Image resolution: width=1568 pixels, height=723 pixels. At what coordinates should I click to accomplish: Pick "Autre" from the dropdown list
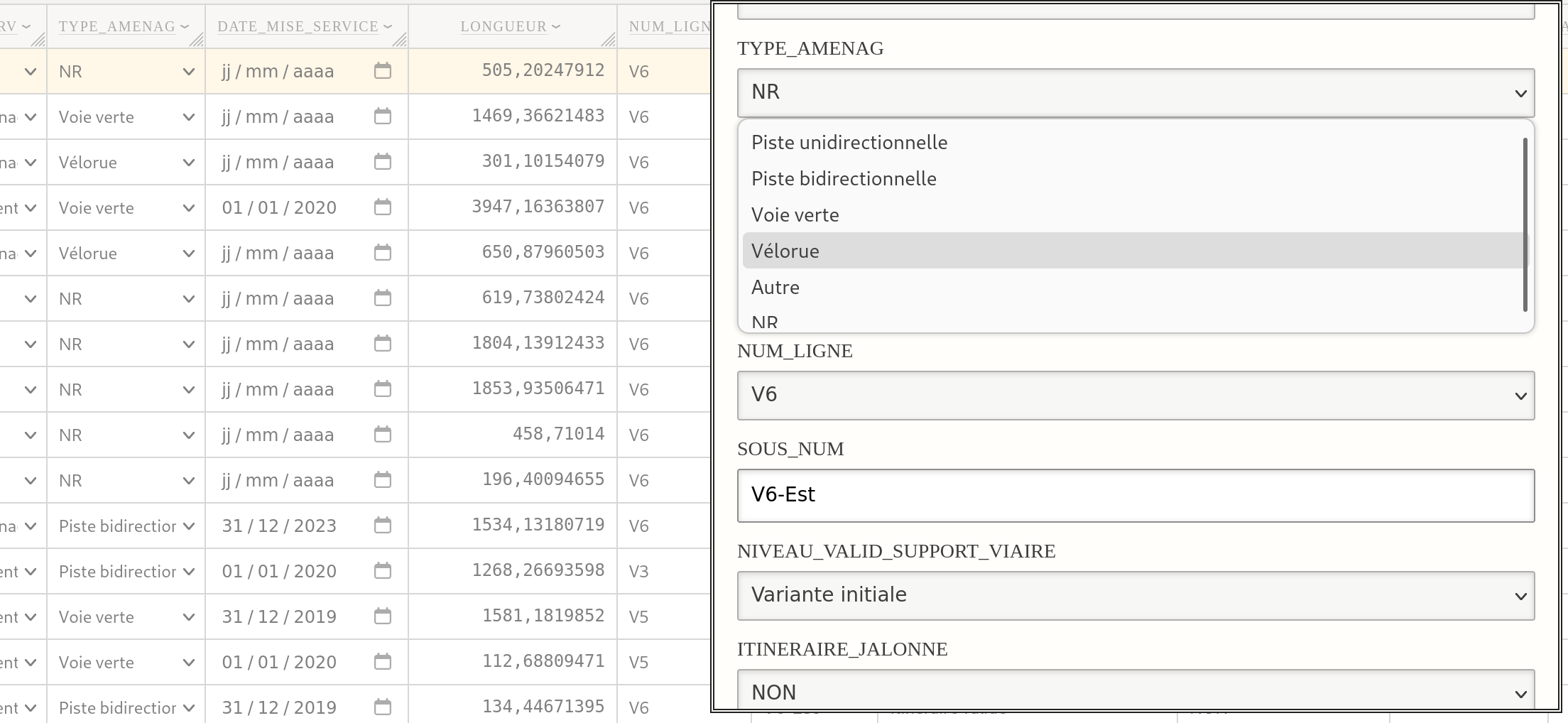tap(775, 288)
